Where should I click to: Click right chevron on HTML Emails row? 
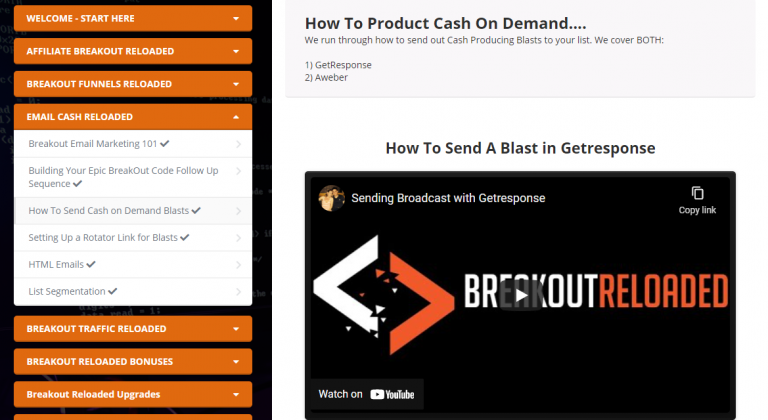click(x=239, y=265)
